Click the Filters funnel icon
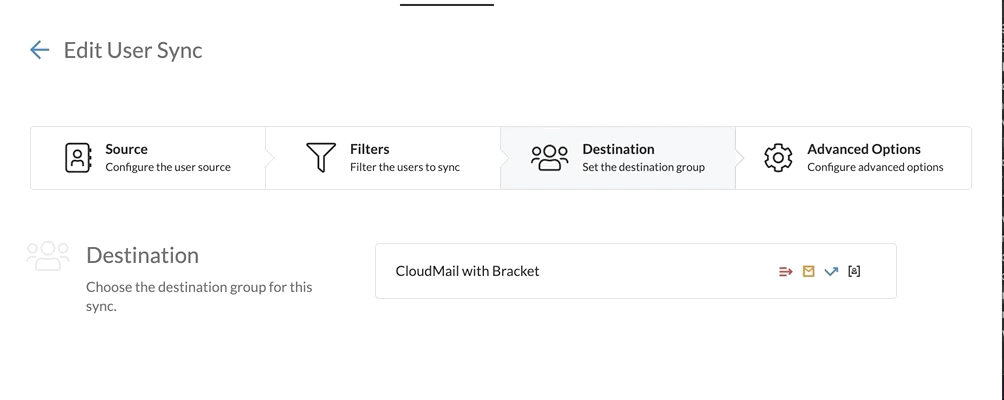Image resolution: width=1004 pixels, height=400 pixels. (321, 158)
